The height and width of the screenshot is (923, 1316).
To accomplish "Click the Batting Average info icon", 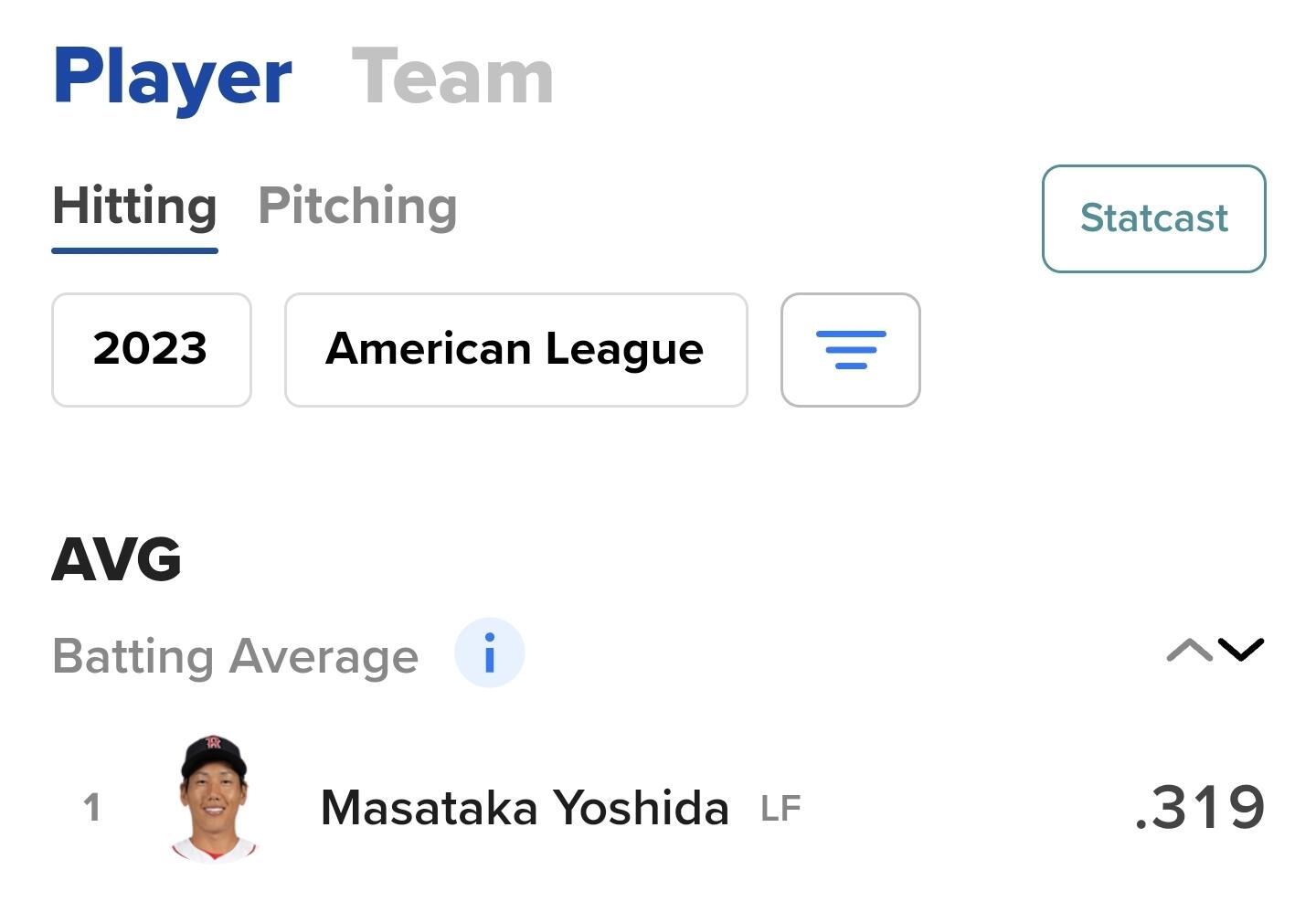I will point(489,653).
